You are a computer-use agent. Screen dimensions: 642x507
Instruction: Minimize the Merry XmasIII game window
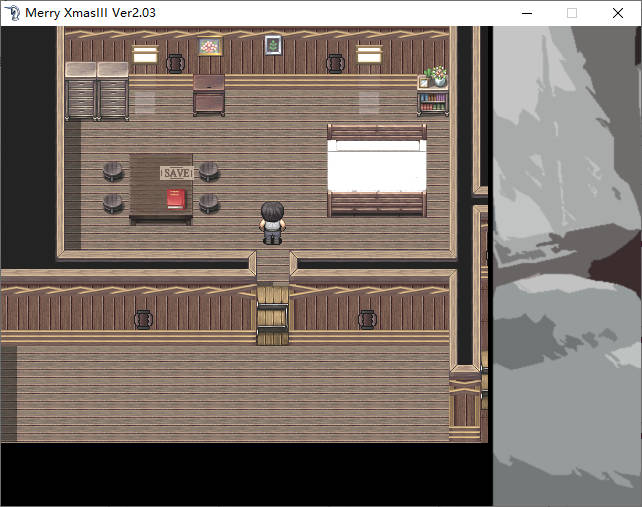[526, 13]
